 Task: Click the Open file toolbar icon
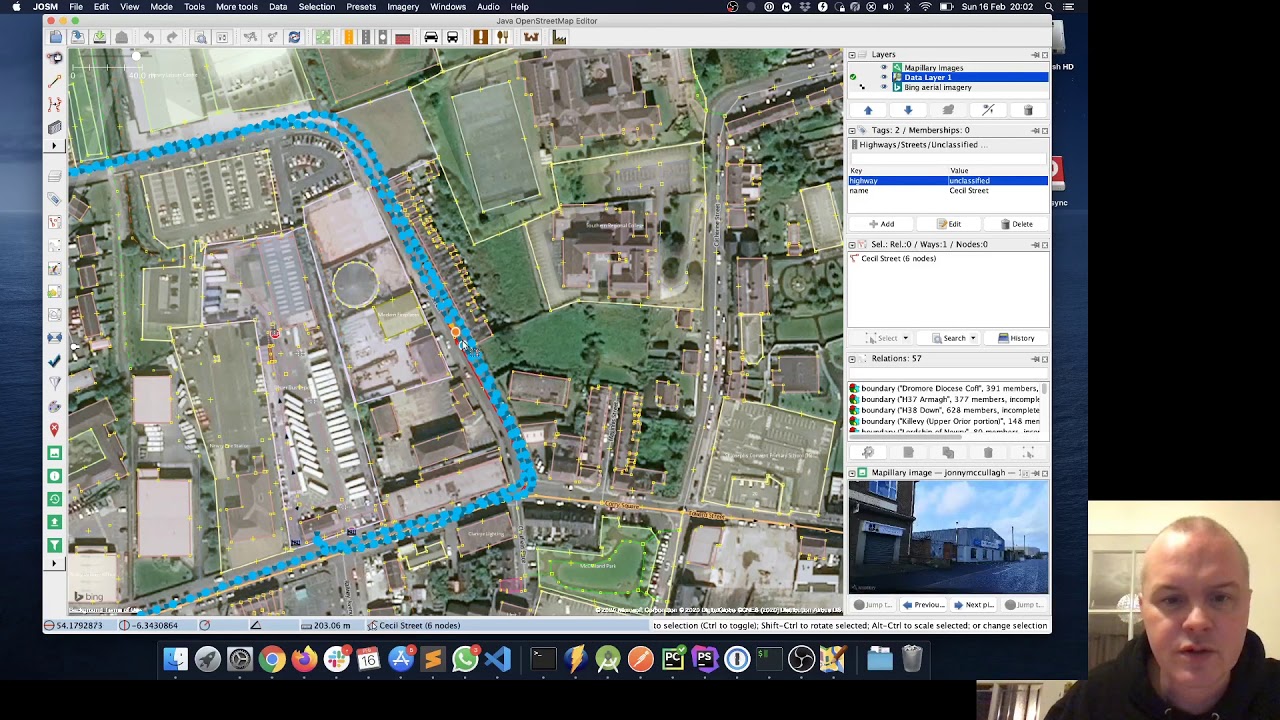click(55, 38)
